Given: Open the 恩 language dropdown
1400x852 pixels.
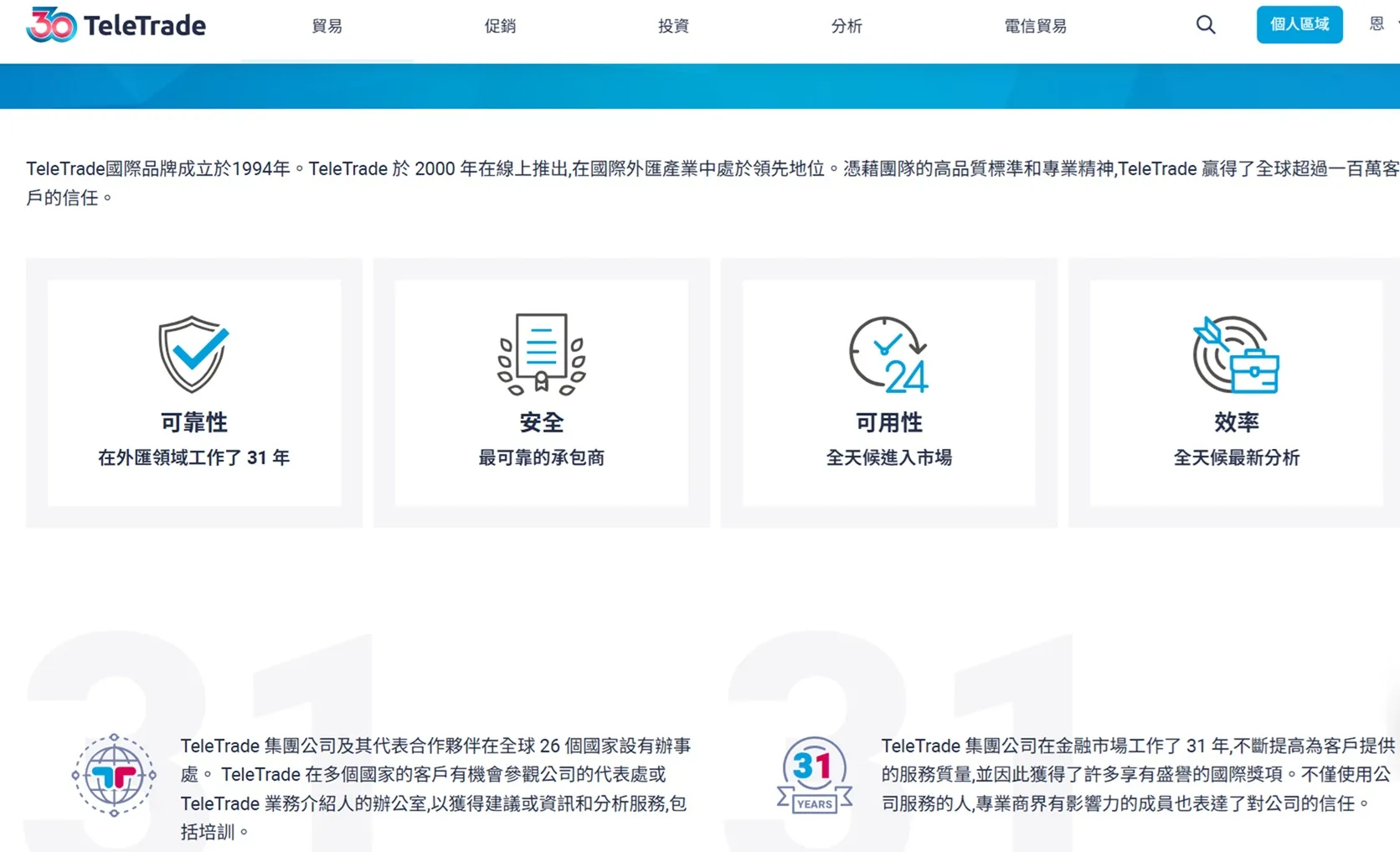Looking at the screenshot, I should point(1383,23).
